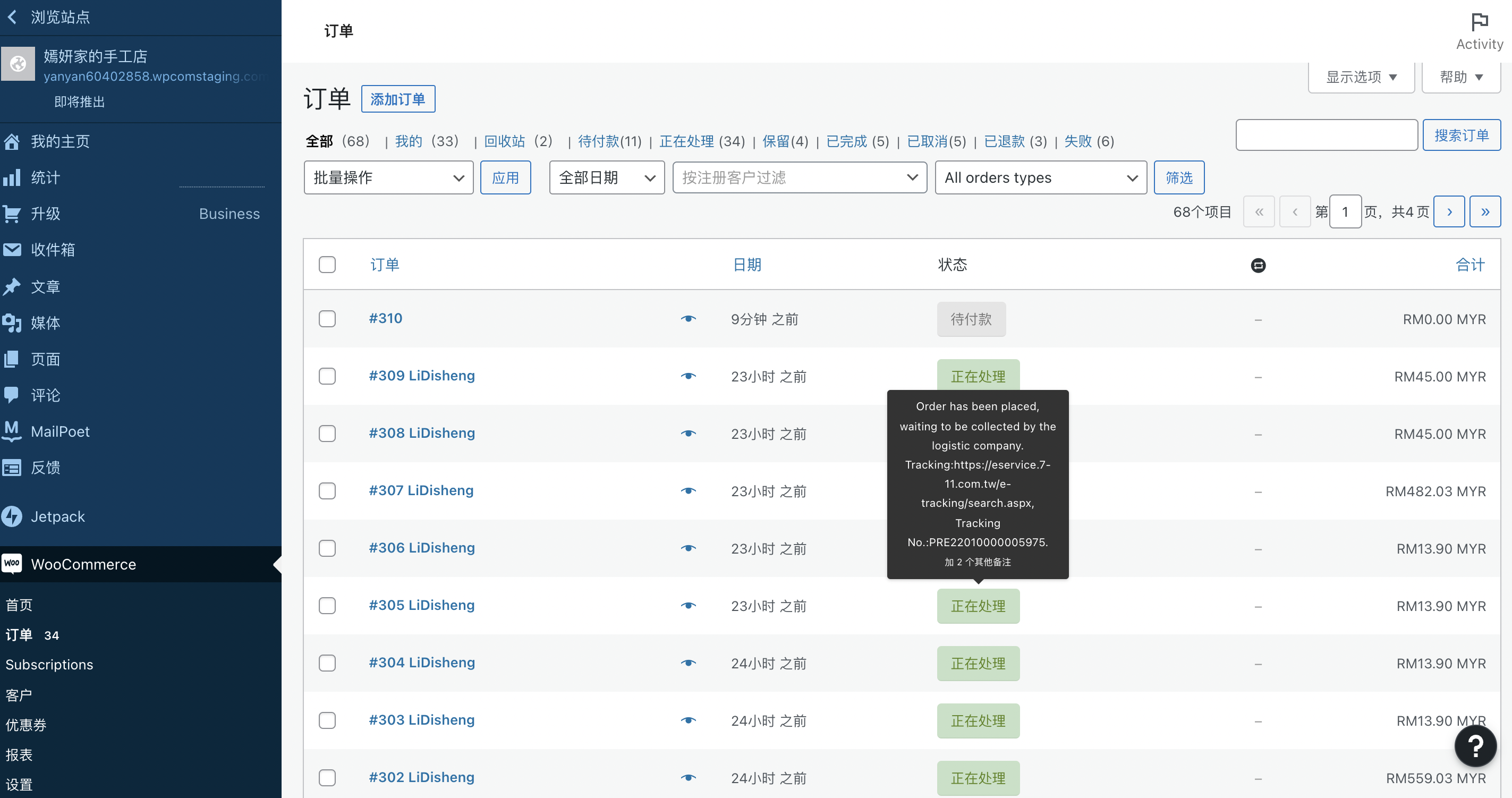Click the bar-chart icon for 统计
1512x798 pixels.
click(x=12, y=177)
